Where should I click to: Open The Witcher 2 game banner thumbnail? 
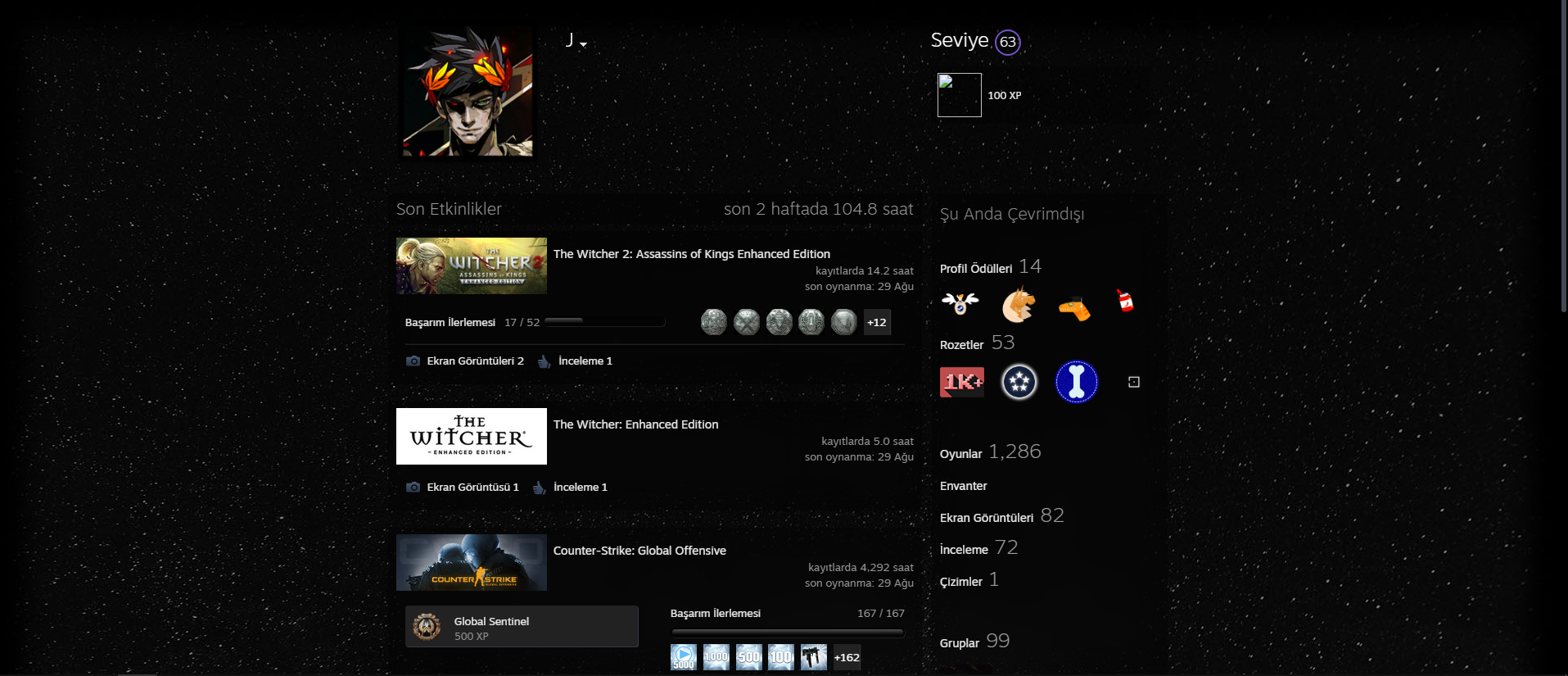[472, 265]
